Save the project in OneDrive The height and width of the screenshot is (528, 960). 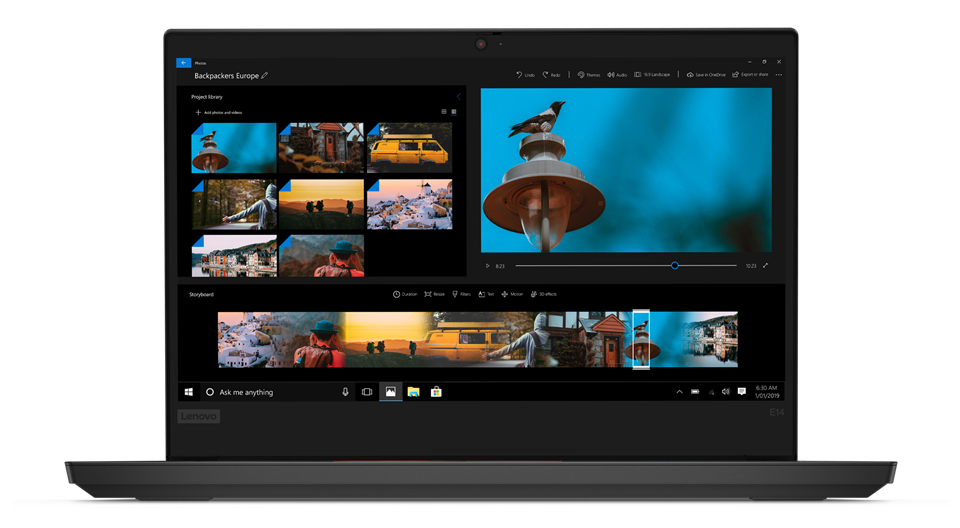point(706,75)
